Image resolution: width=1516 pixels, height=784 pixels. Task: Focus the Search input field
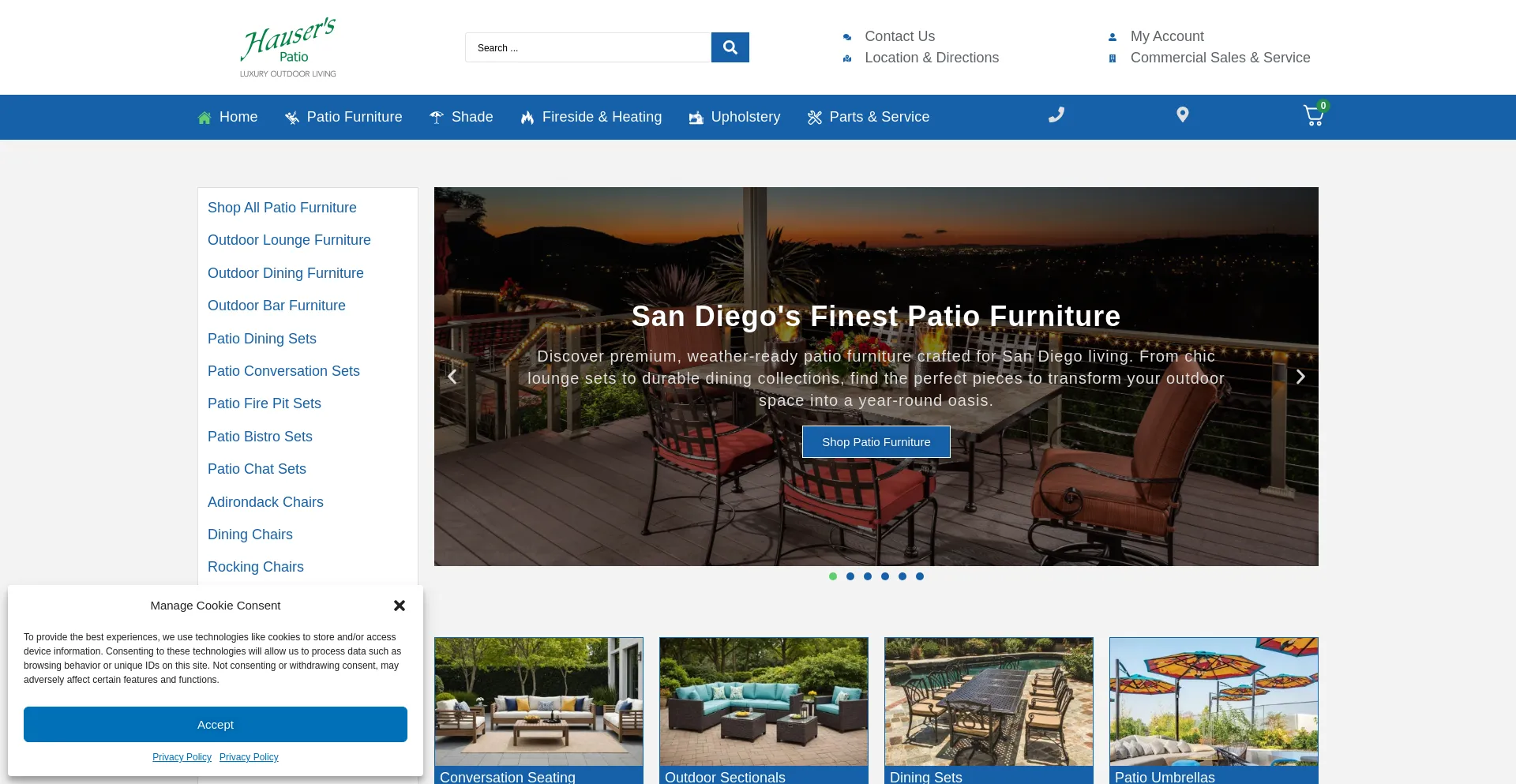[588, 47]
